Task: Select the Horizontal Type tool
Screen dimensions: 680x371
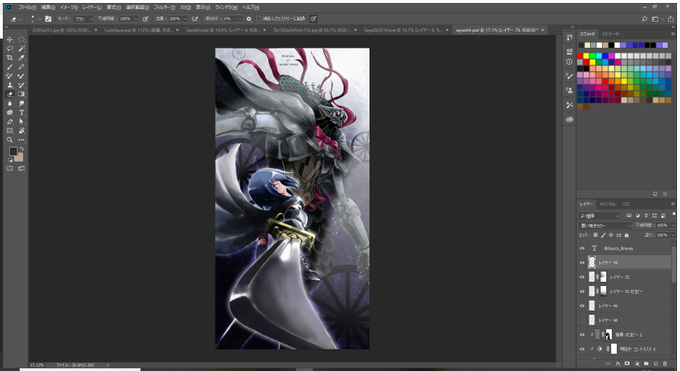Action: click(x=21, y=112)
